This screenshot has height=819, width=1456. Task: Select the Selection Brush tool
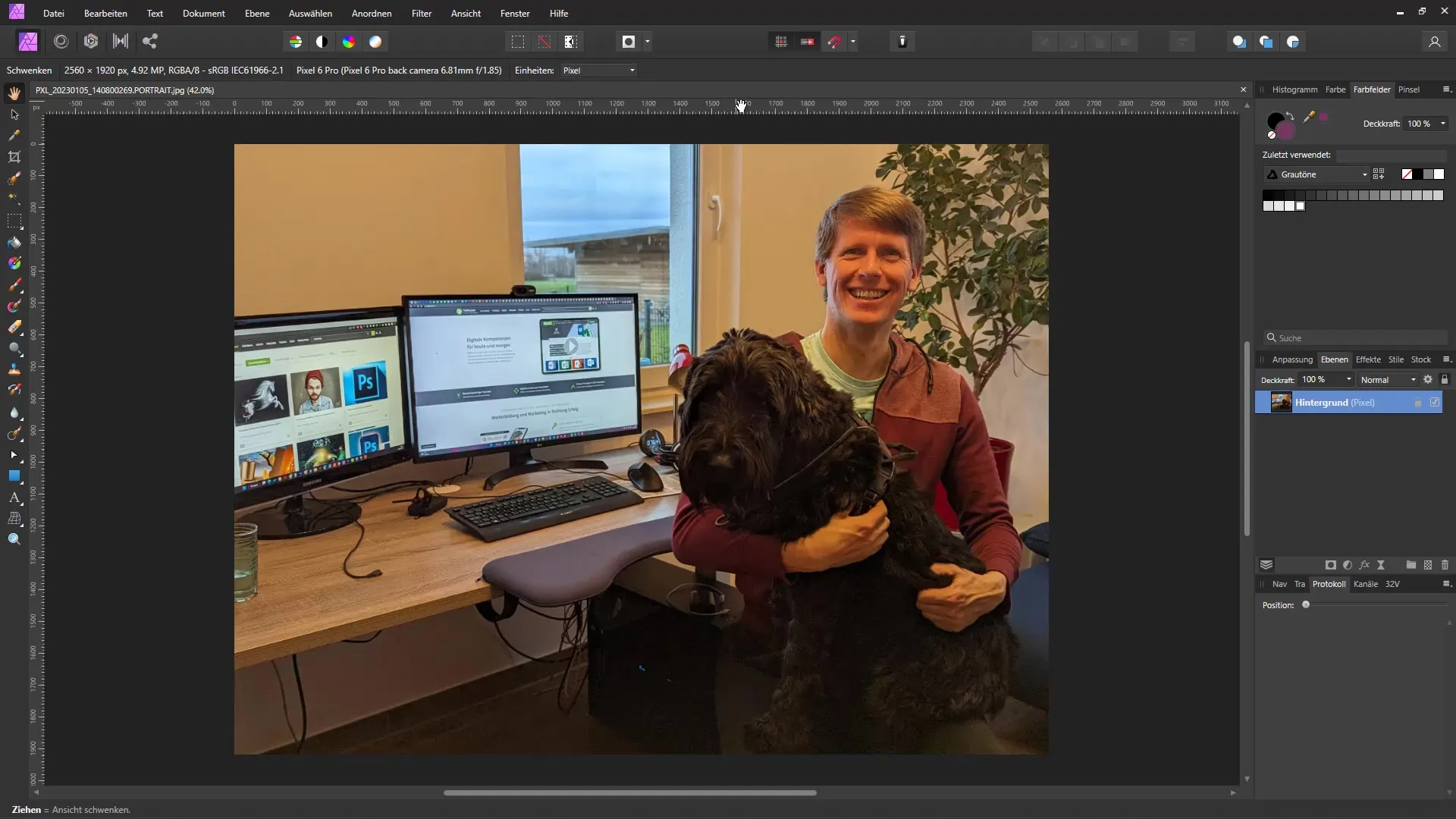tap(14, 179)
